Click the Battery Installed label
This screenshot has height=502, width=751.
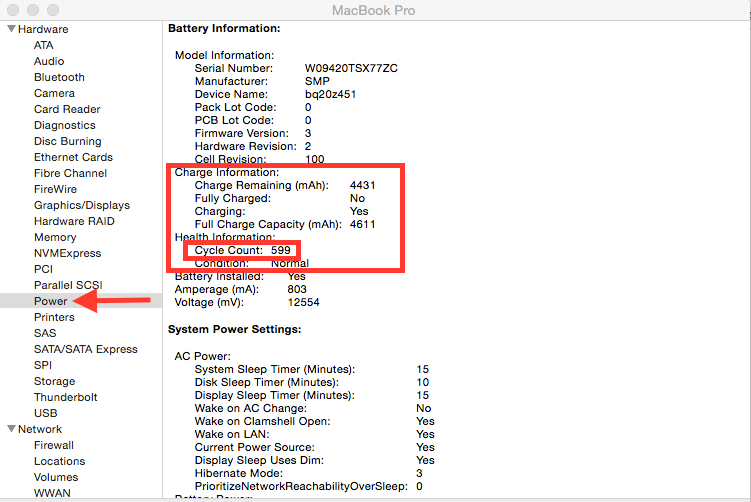219,276
